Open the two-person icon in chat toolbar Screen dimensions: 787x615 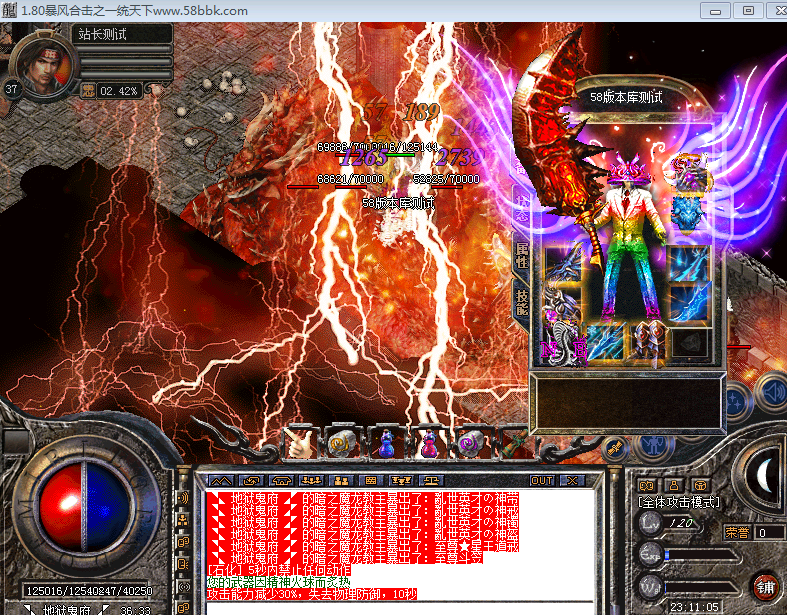click(x=341, y=481)
